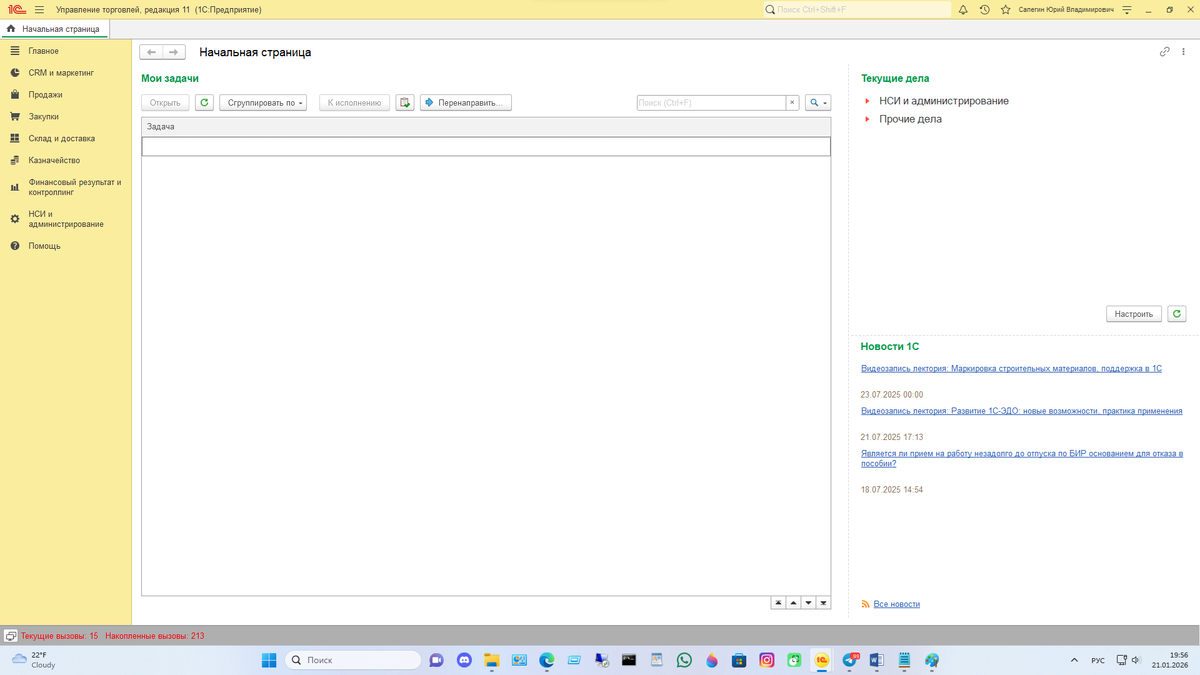Open the Помощь section
The width and height of the screenshot is (1200, 675).
pyautogui.click(x=44, y=246)
